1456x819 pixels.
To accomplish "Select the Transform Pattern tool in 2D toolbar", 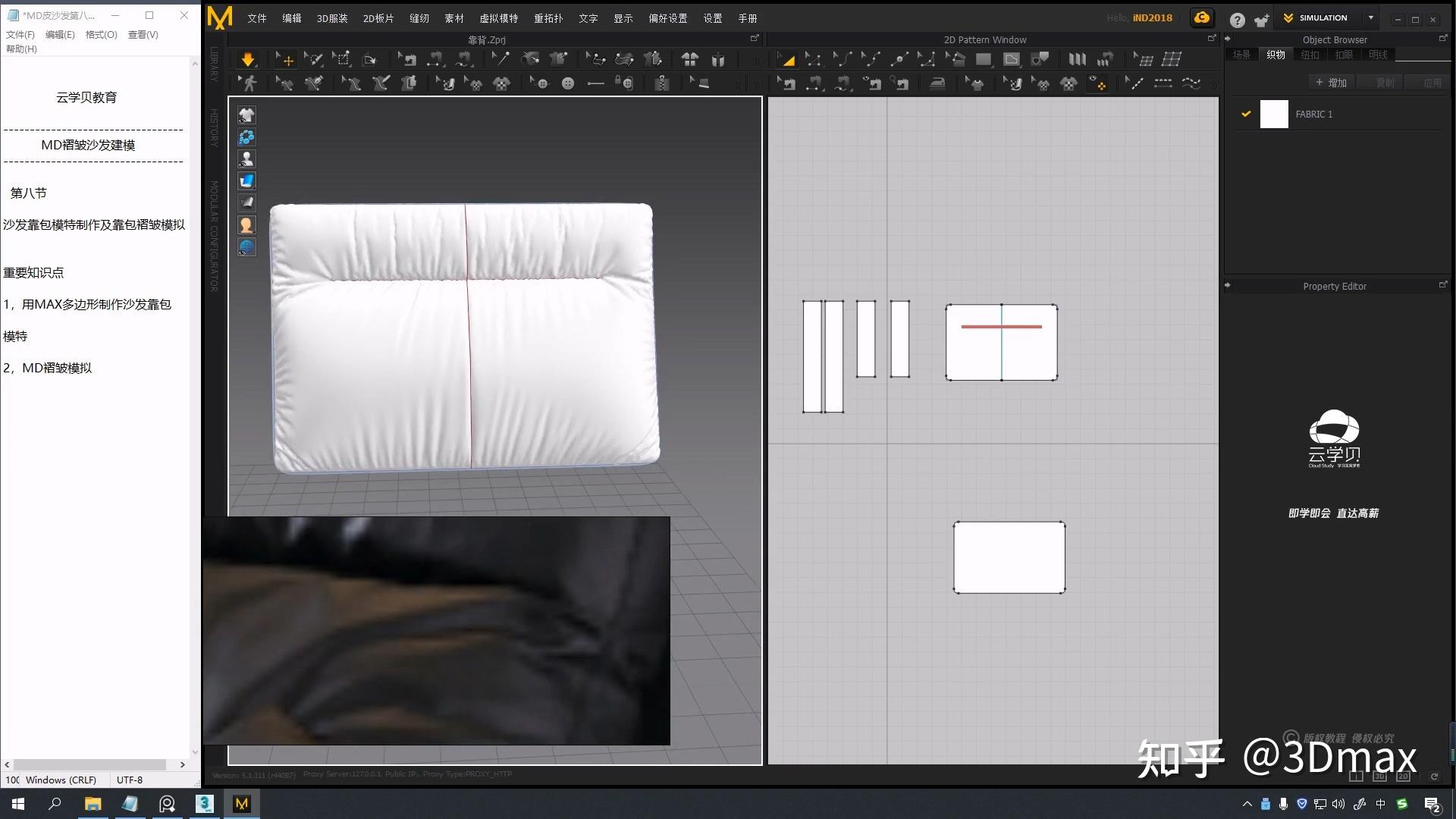I will [786, 59].
